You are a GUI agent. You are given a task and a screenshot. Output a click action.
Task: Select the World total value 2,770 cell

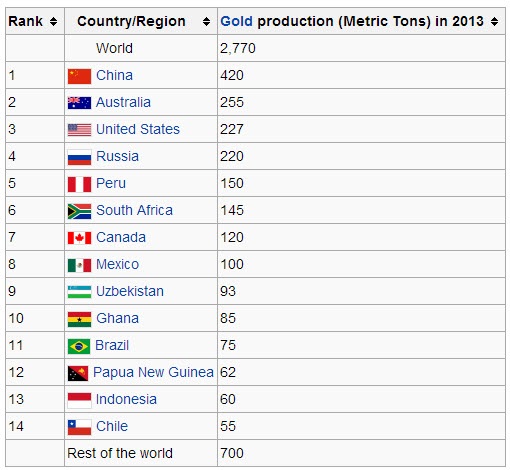pos(361,48)
